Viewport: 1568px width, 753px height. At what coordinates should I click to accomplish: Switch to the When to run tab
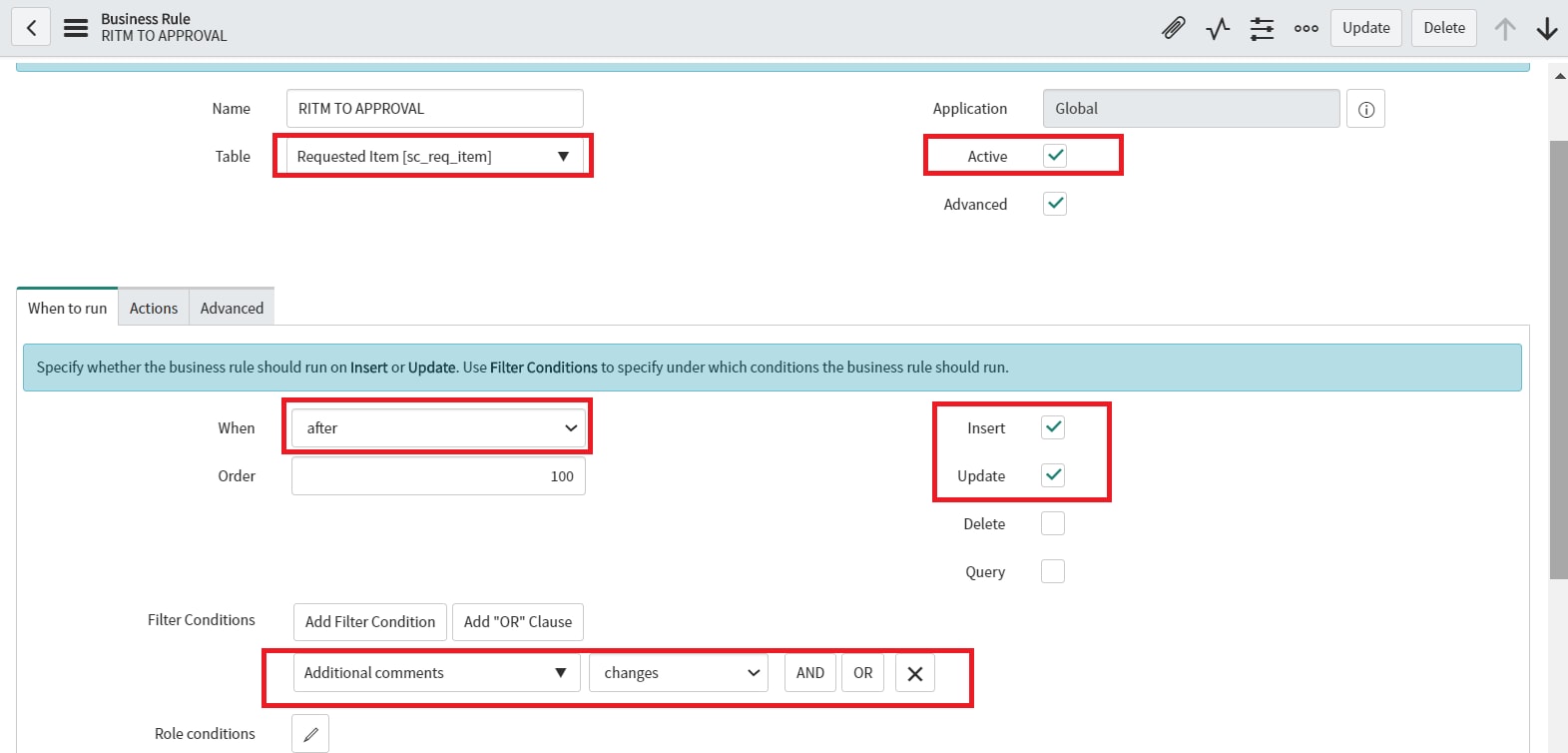tap(67, 308)
